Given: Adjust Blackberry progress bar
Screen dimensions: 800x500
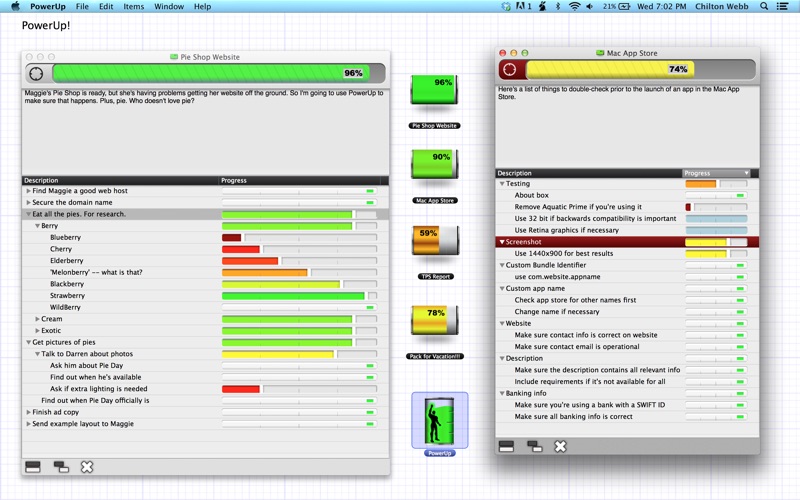Looking at the screenshot, I should 299,284.
